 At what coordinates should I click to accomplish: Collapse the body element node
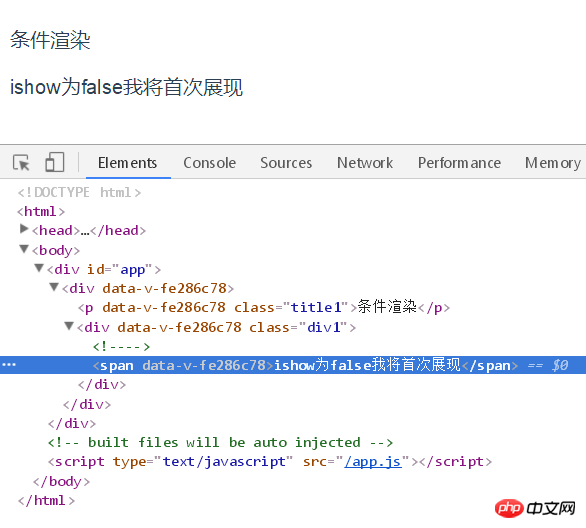pos(24,249)
